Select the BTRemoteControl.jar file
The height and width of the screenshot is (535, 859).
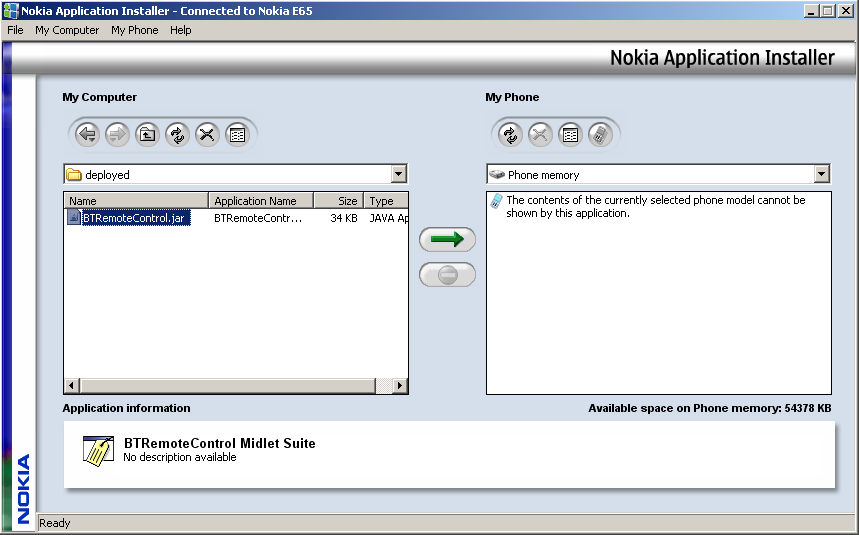coord(136,218)
